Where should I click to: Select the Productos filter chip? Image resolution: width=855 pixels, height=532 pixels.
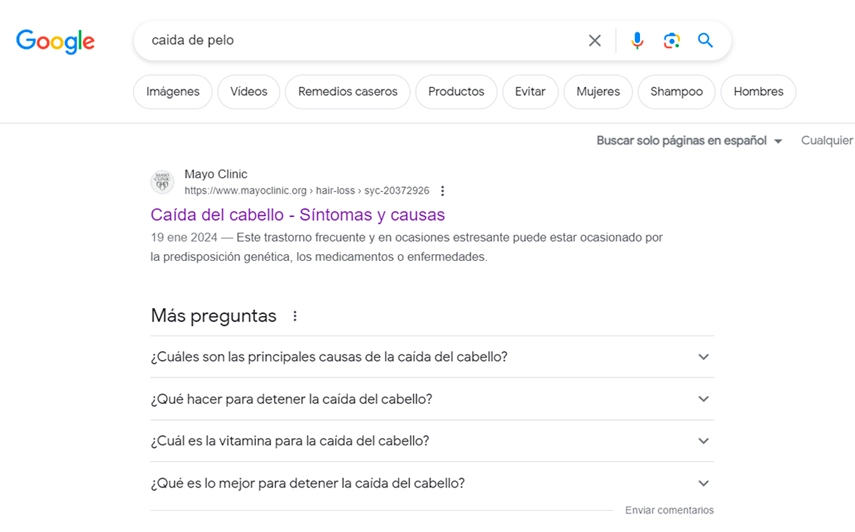456,92
